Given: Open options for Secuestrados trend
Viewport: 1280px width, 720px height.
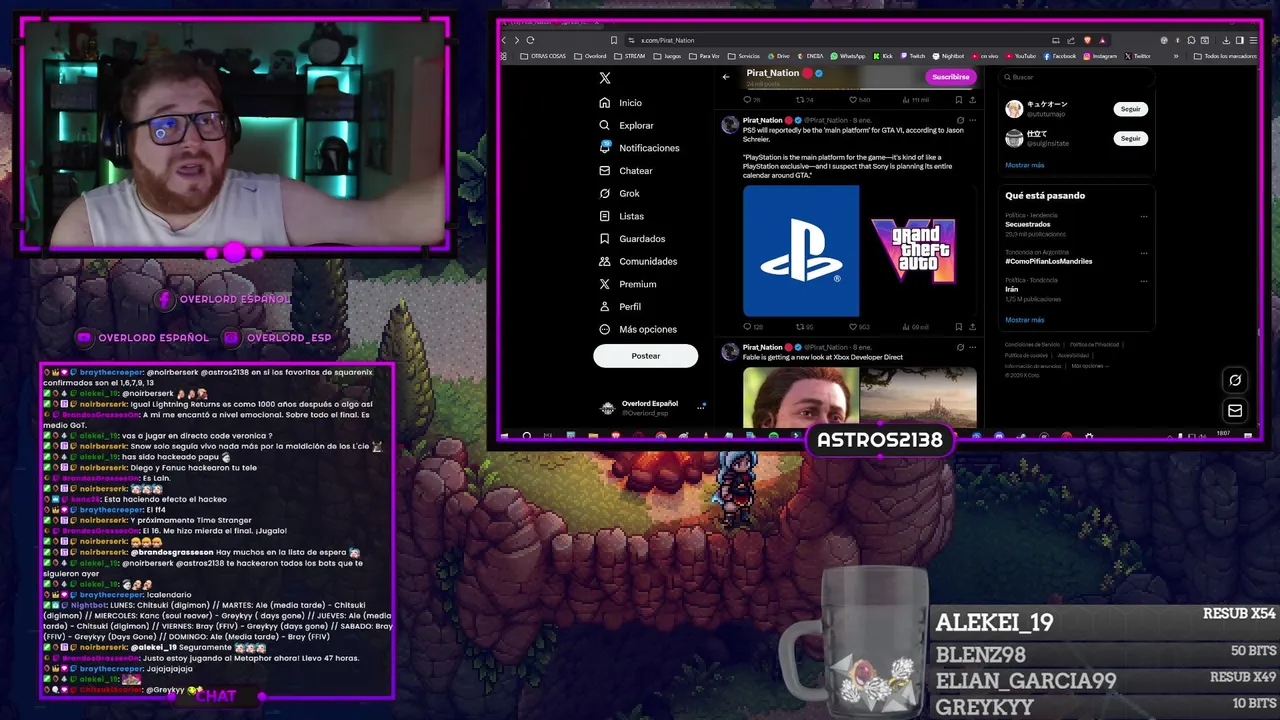Looking at the screenshot, I should point(1144,216).
